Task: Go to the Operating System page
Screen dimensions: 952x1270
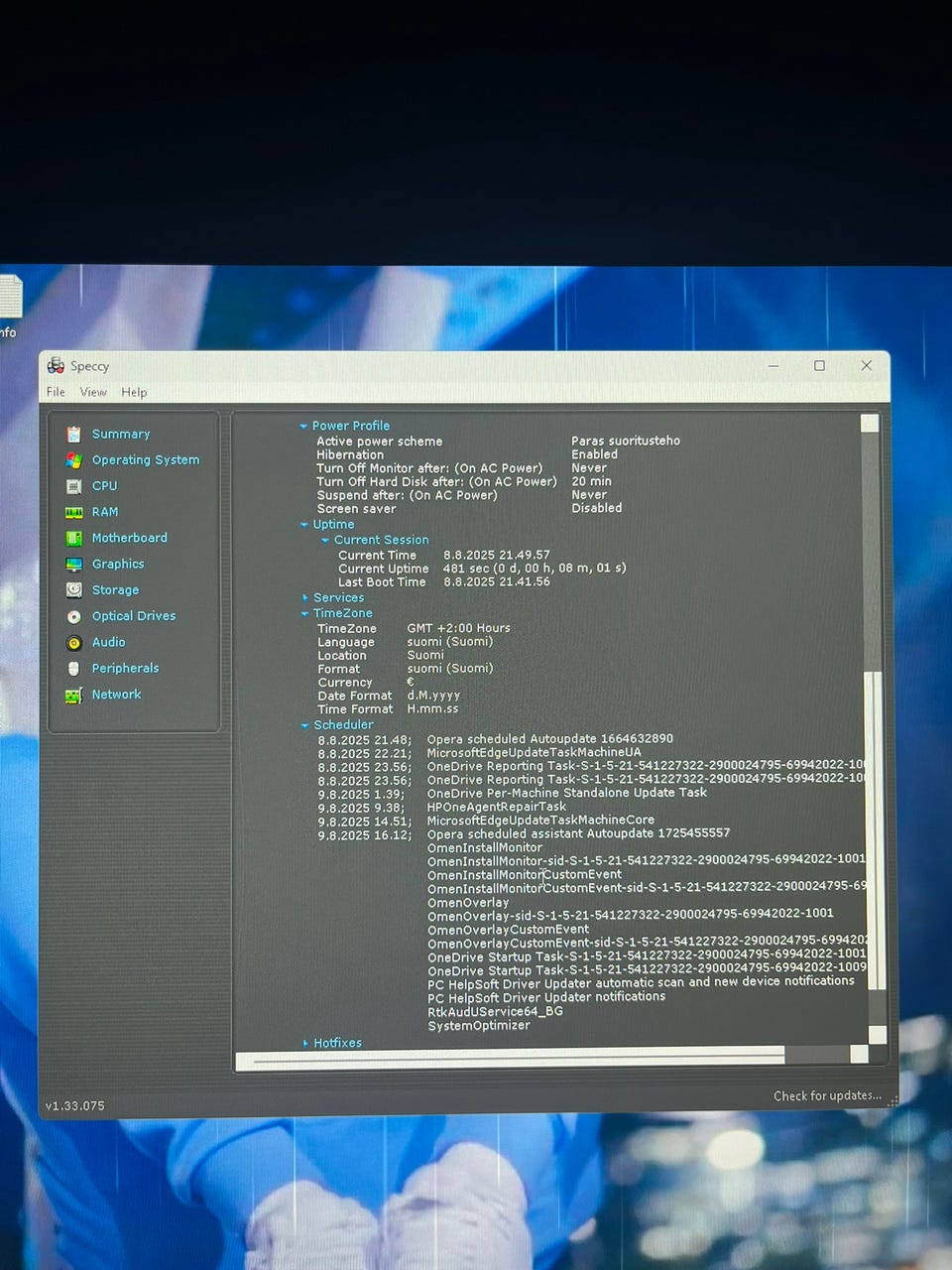Action: pyautogui.click(x=146, y=460)
